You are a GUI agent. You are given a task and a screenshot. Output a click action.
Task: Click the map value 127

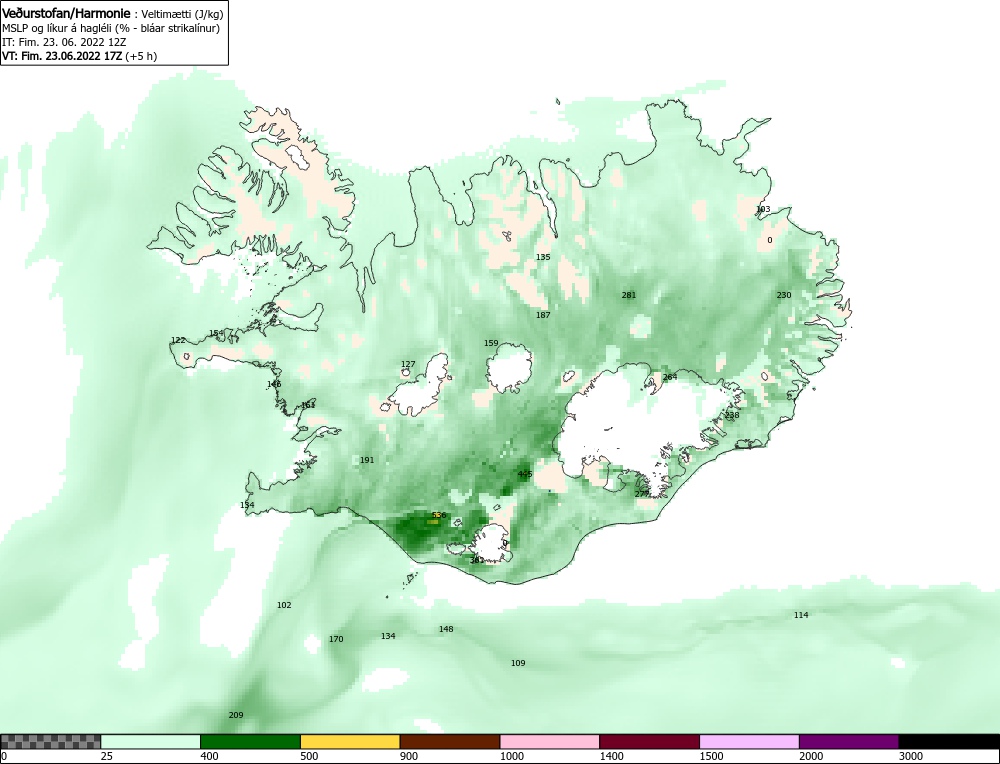point(408,364)
